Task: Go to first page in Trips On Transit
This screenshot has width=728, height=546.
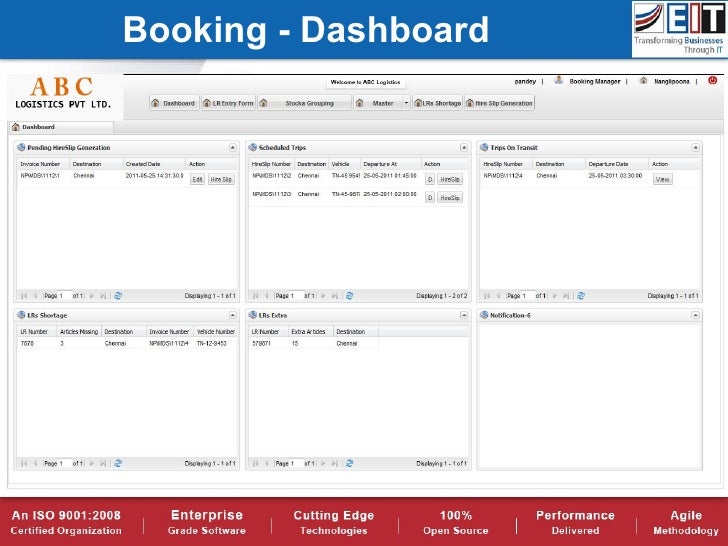Action: point(487,296)
